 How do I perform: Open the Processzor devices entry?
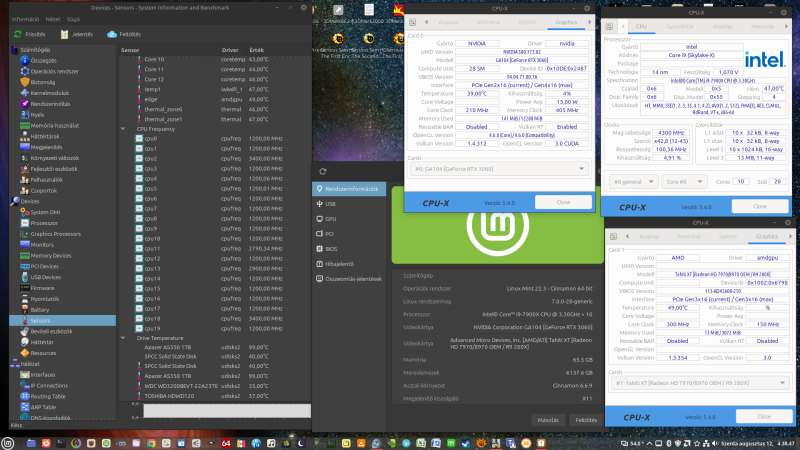coord(44,223)
